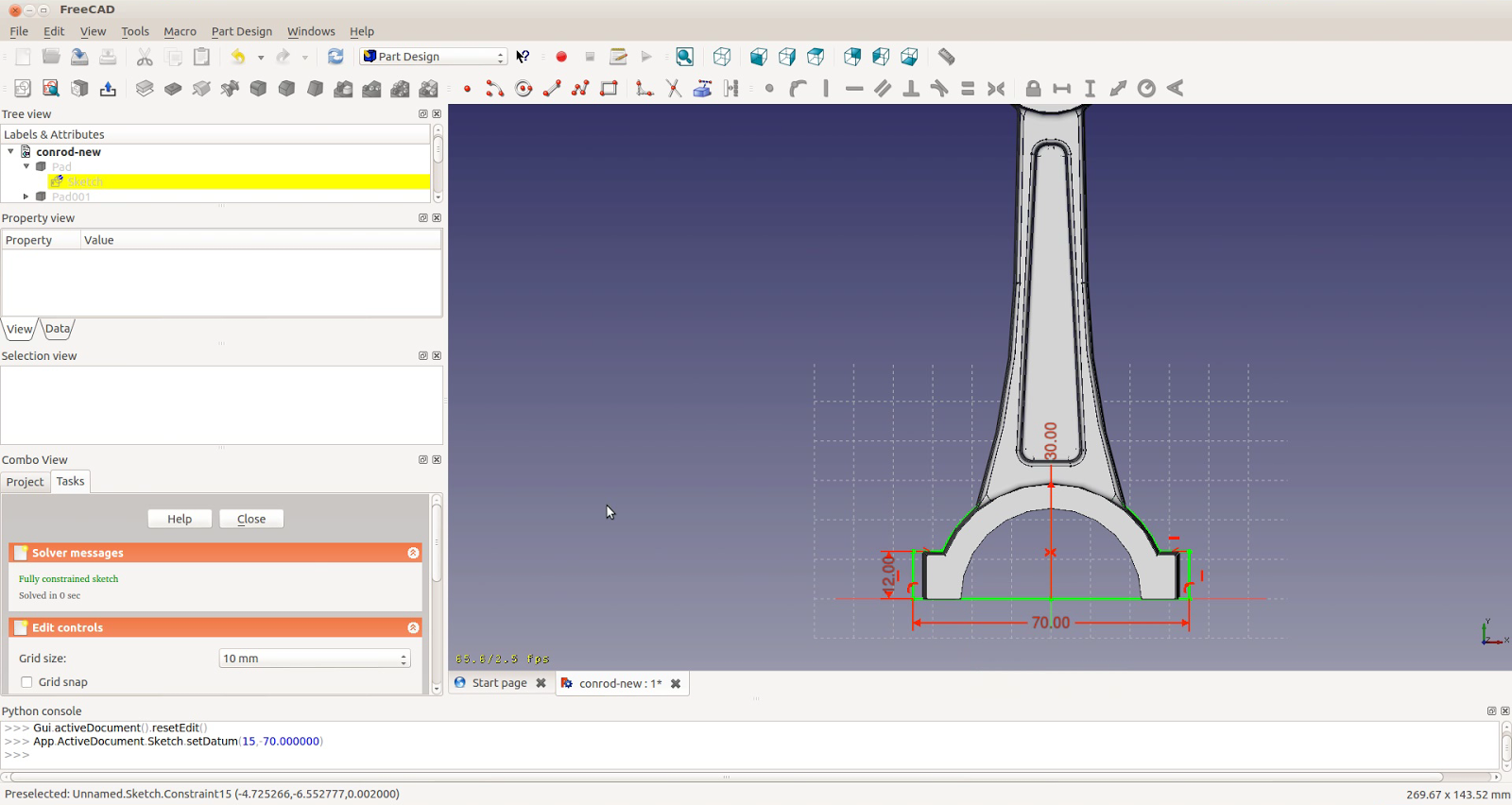Viewport: 1512px width, 805px height.
Task: Select the create rectangle sketch tool
Action: coord(609,89)
